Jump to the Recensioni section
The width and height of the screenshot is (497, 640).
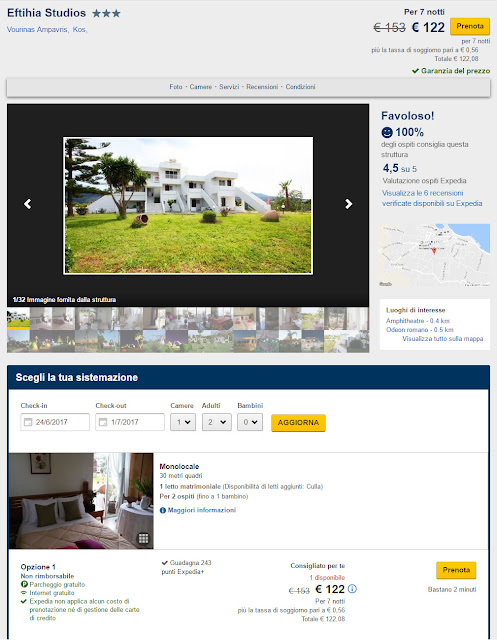point(262,87)
